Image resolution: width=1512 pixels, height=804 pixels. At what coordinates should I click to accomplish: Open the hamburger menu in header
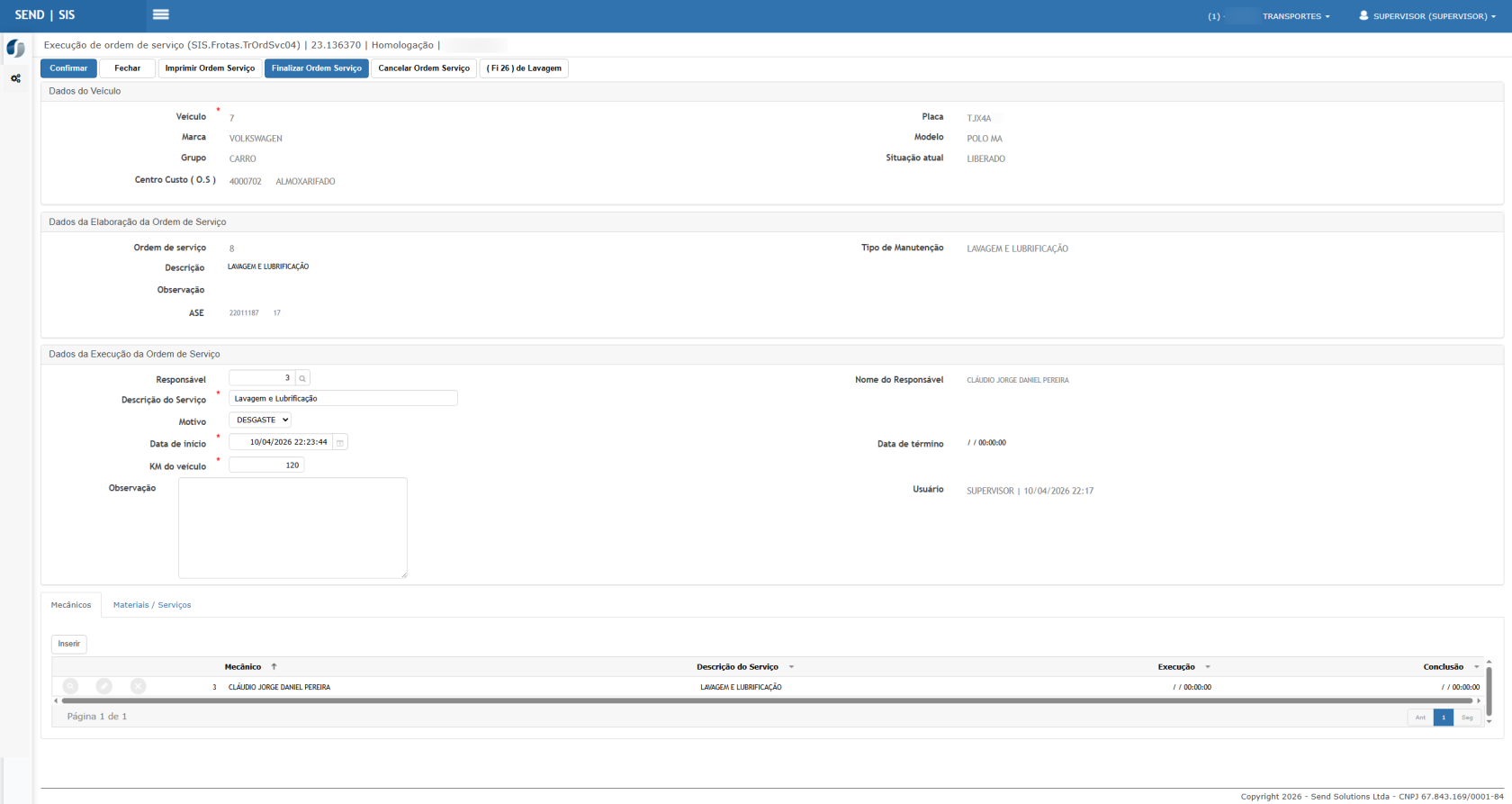click(x=161, y=14)
